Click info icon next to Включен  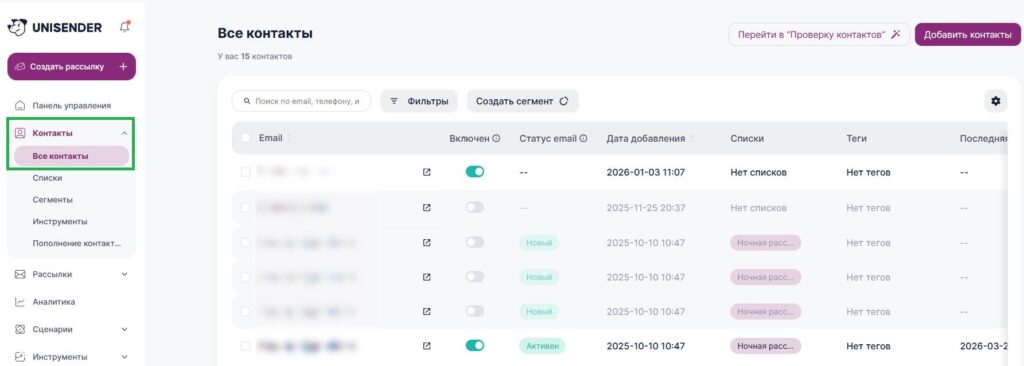[496, 139]
